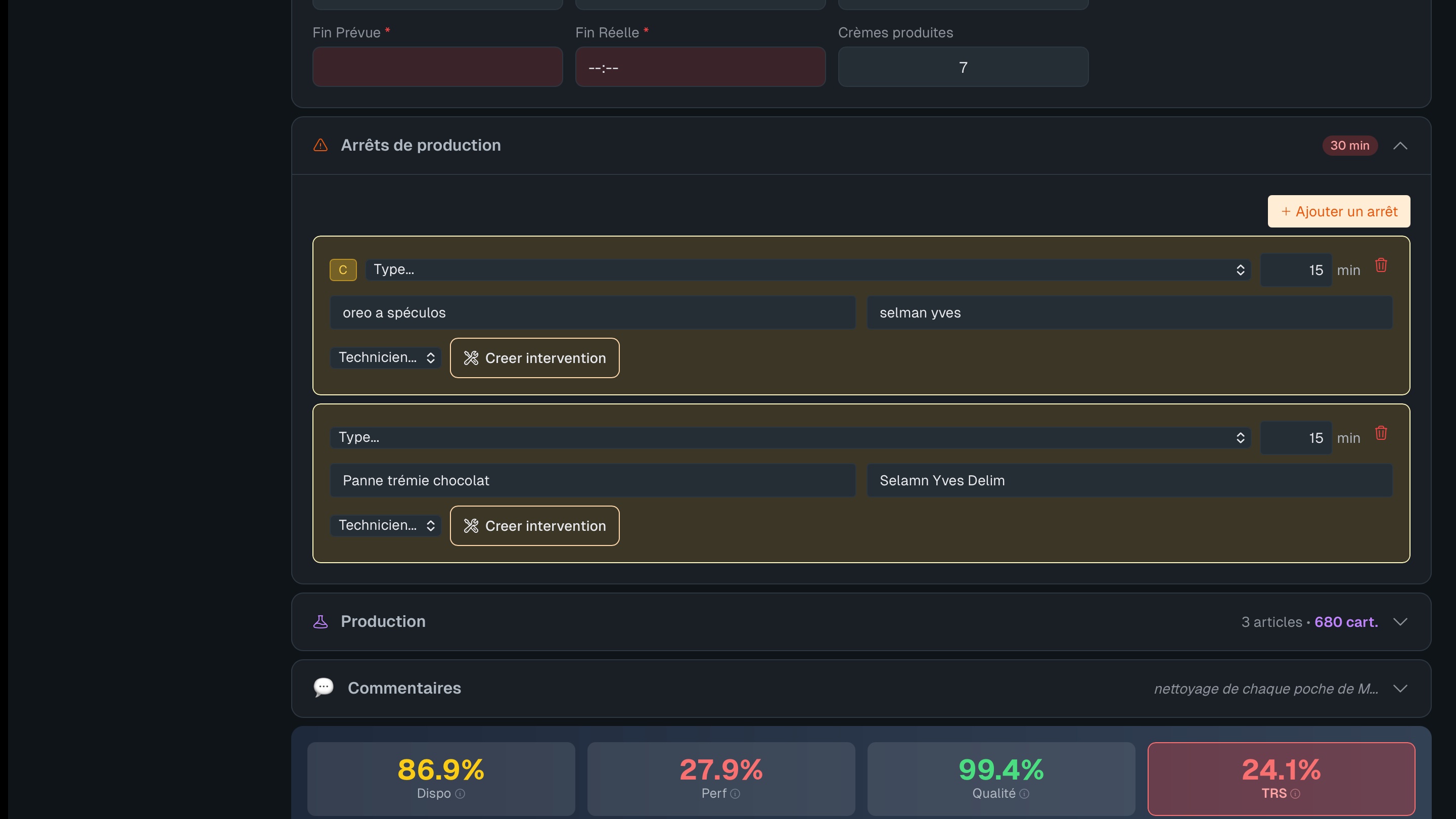
Task: Click the info icon next to Perf
Action: [735, 794]
